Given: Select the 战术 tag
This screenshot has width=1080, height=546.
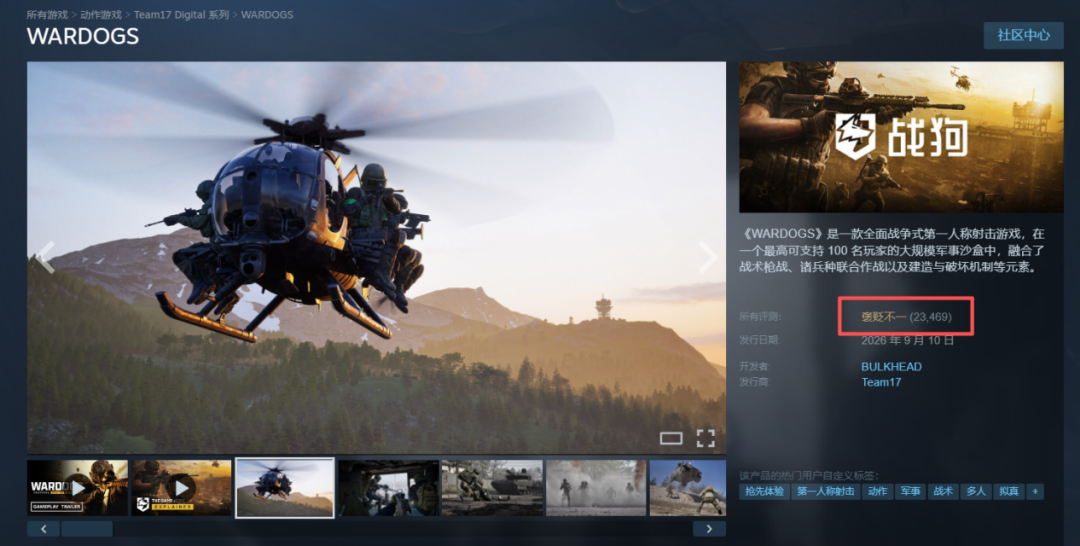Looking at the screenshot, I should click(943, 492).
